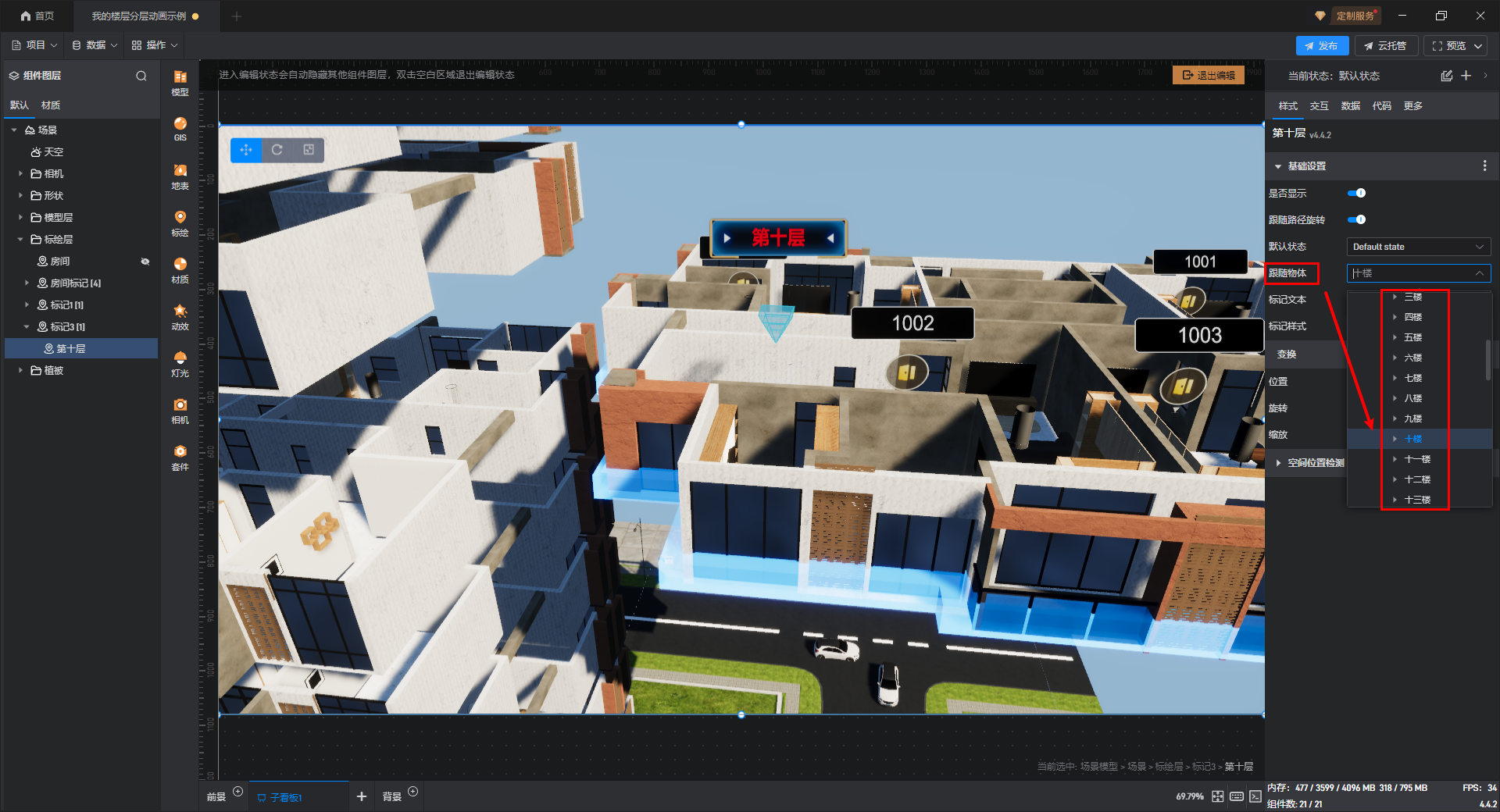Open the 模型 component library
Image resolution: width=1500 pixels, height=812 pixels.
pos(180,82)
